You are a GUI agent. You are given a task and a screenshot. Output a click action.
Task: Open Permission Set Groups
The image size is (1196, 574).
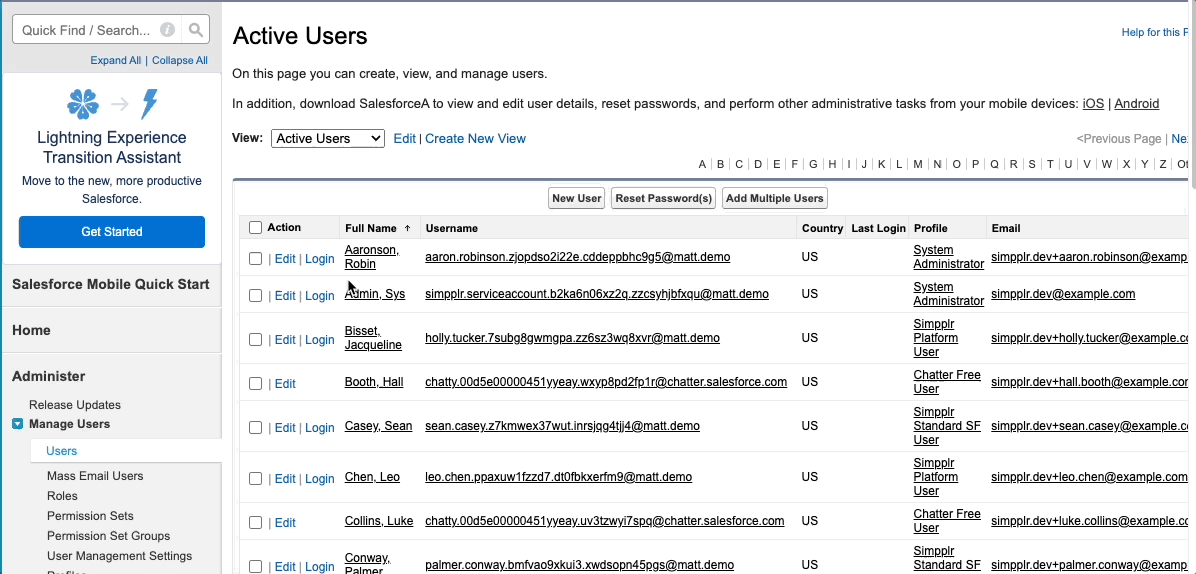tap(108, 536)
